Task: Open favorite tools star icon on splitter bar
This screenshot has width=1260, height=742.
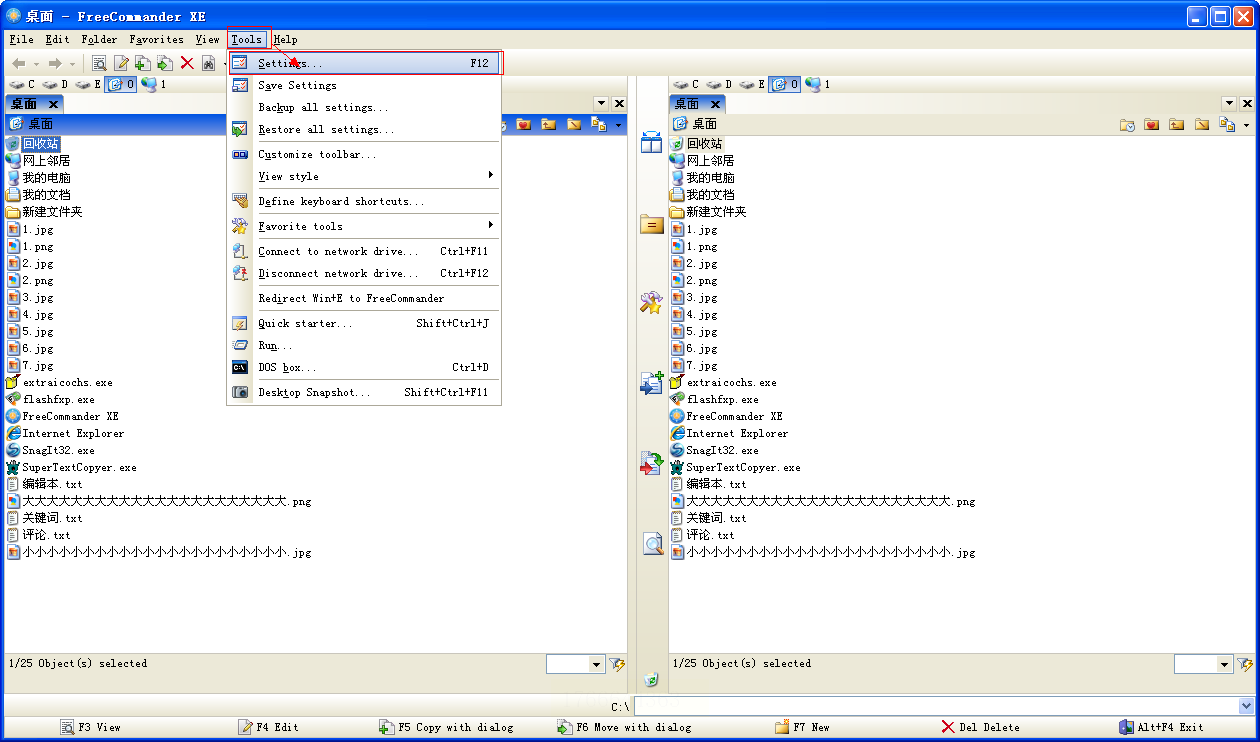Action: pos(651,303)
